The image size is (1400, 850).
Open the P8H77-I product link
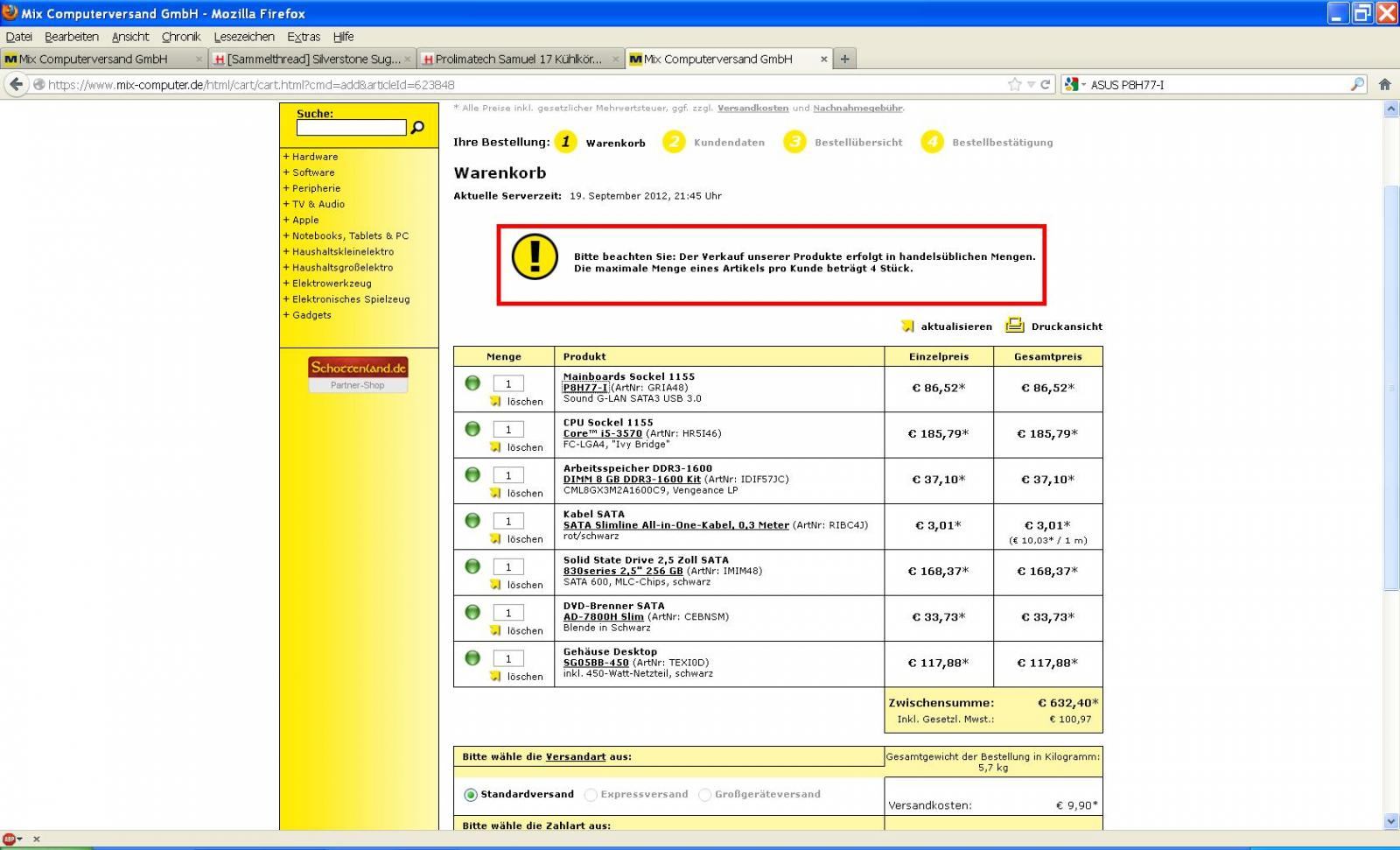tap(584, 388)
